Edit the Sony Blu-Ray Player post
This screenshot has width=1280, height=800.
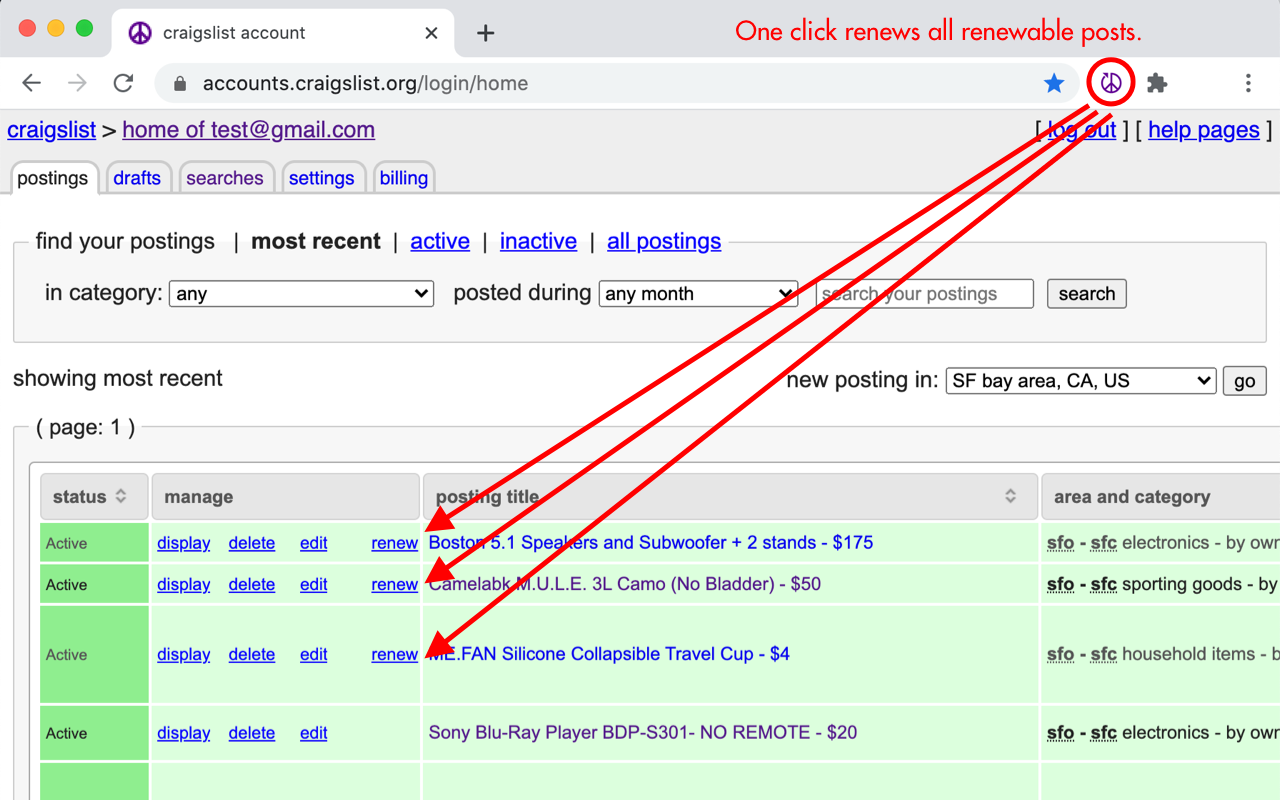point(314,733)
